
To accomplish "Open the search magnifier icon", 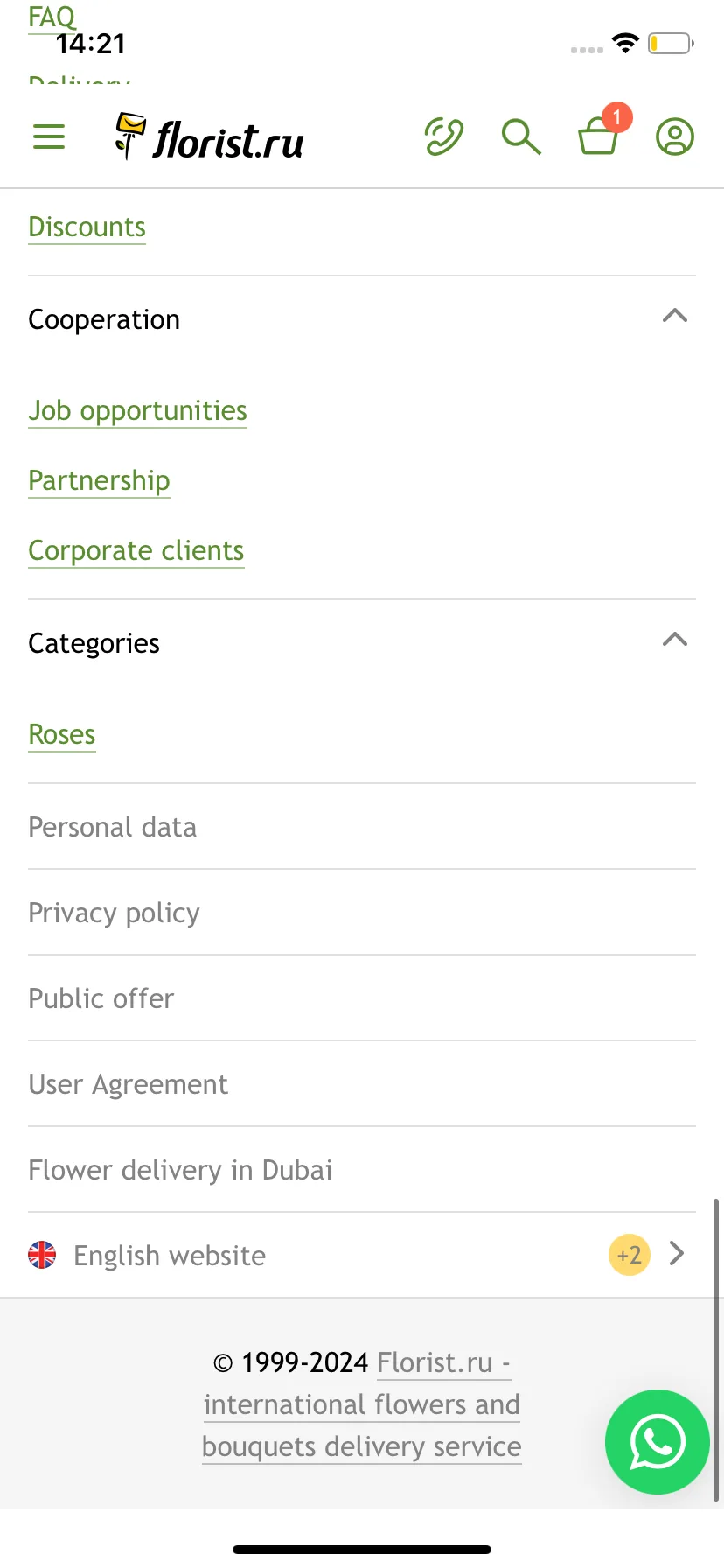I will coord(521,136).
